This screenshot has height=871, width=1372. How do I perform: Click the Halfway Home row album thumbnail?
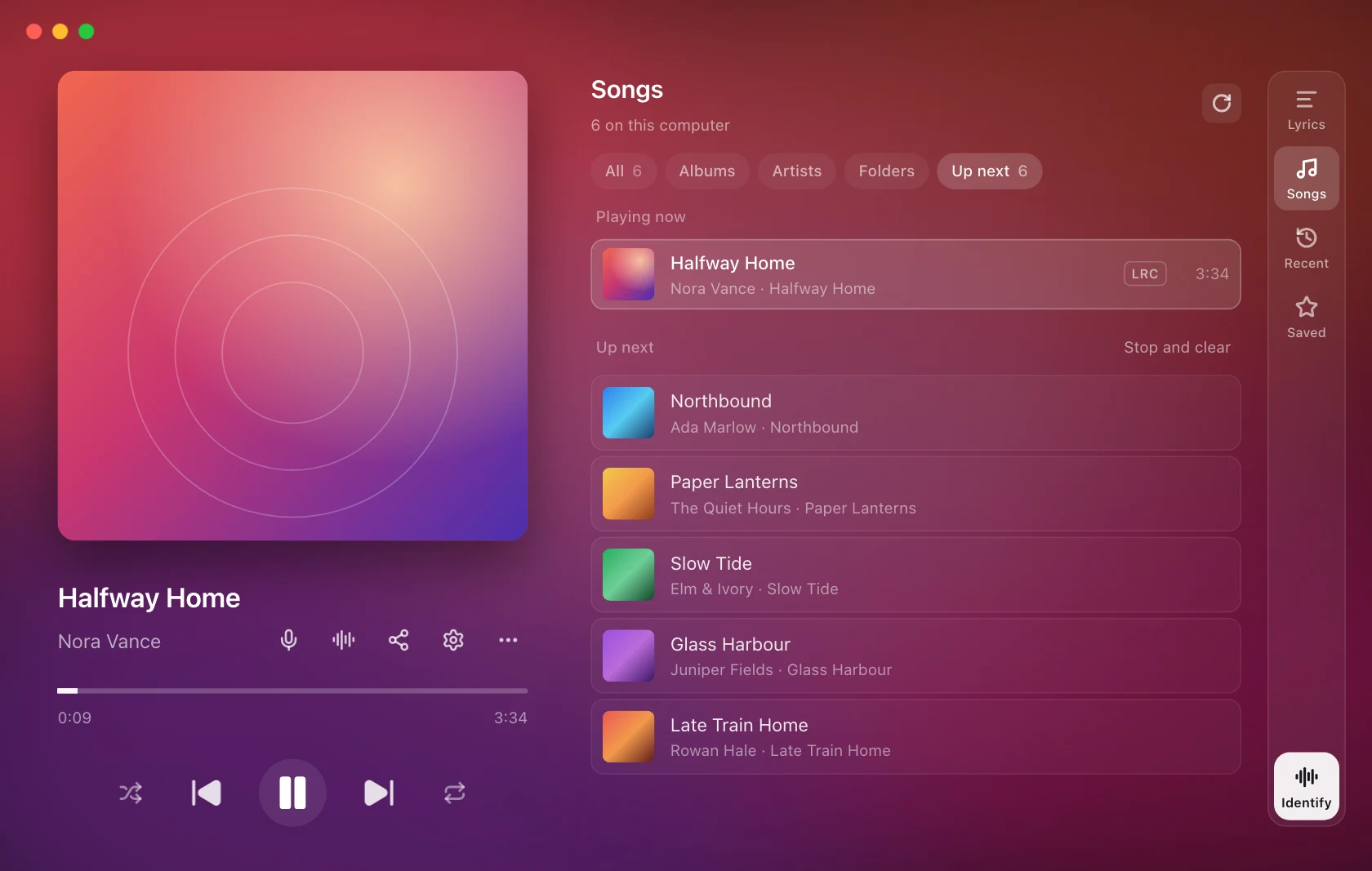click(628, 274)
